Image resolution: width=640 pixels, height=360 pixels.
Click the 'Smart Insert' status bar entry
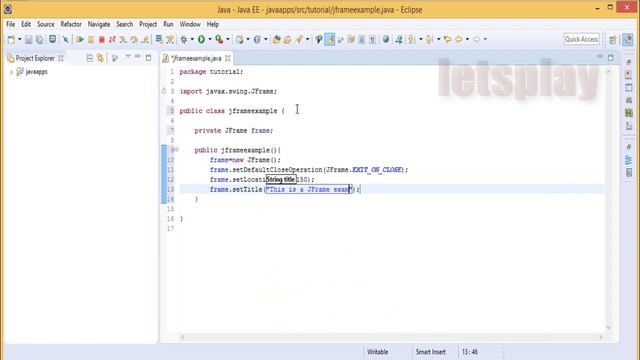click(x=431, y=352)
